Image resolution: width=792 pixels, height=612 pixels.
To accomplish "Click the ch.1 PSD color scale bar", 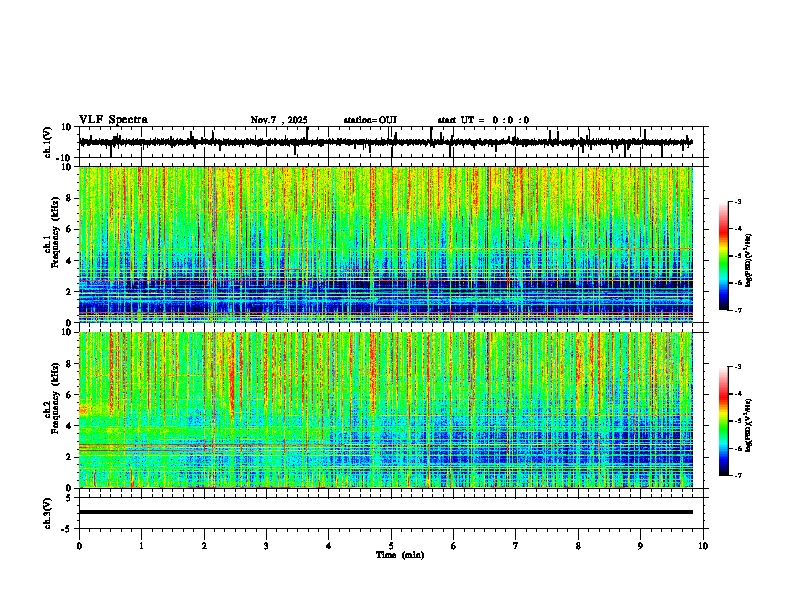I will pyautogui.click(x=724, y=256).
